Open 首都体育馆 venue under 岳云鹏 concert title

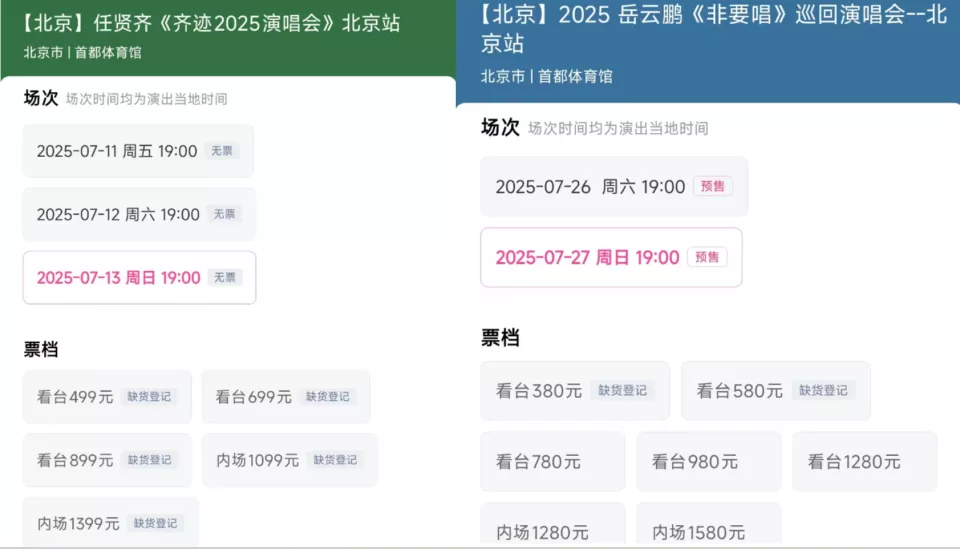(x=575, y=76)
